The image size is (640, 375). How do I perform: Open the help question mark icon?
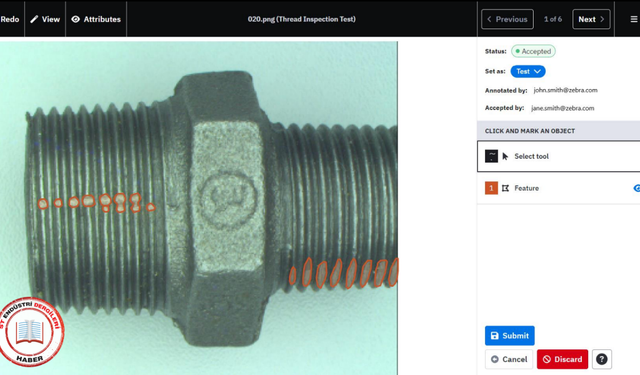(601, 359)
